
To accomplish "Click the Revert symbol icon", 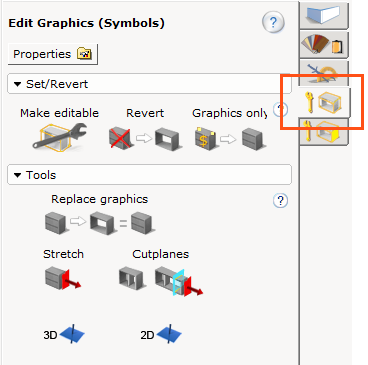I will tap(145, 138).
